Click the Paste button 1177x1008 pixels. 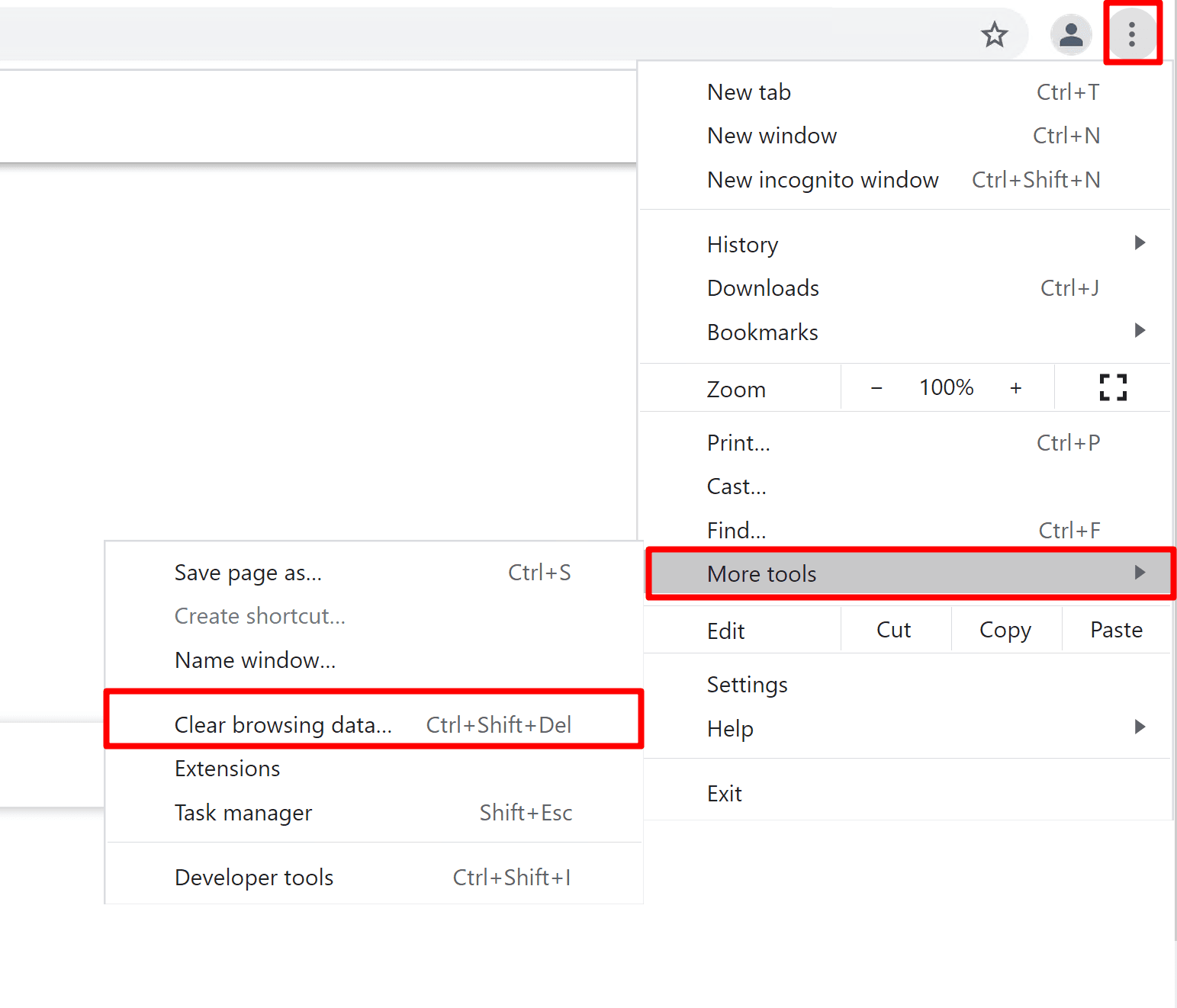1116,630
